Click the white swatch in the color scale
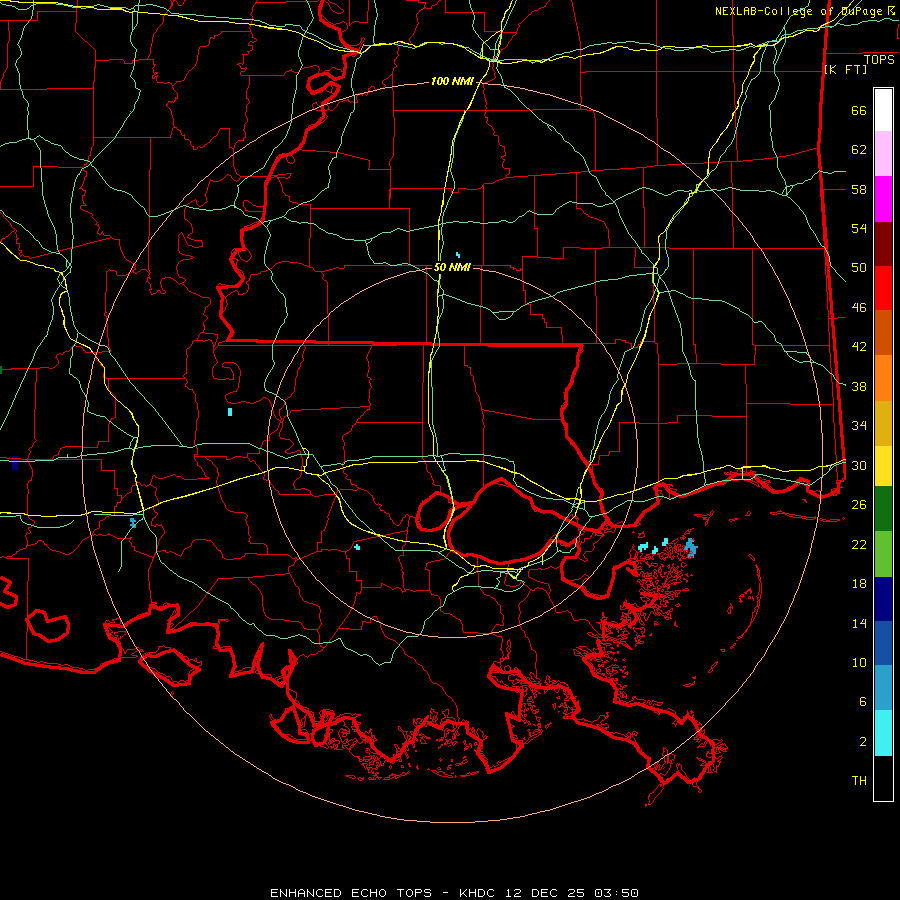This screenshot has width=900, height=900. point(883,110)
